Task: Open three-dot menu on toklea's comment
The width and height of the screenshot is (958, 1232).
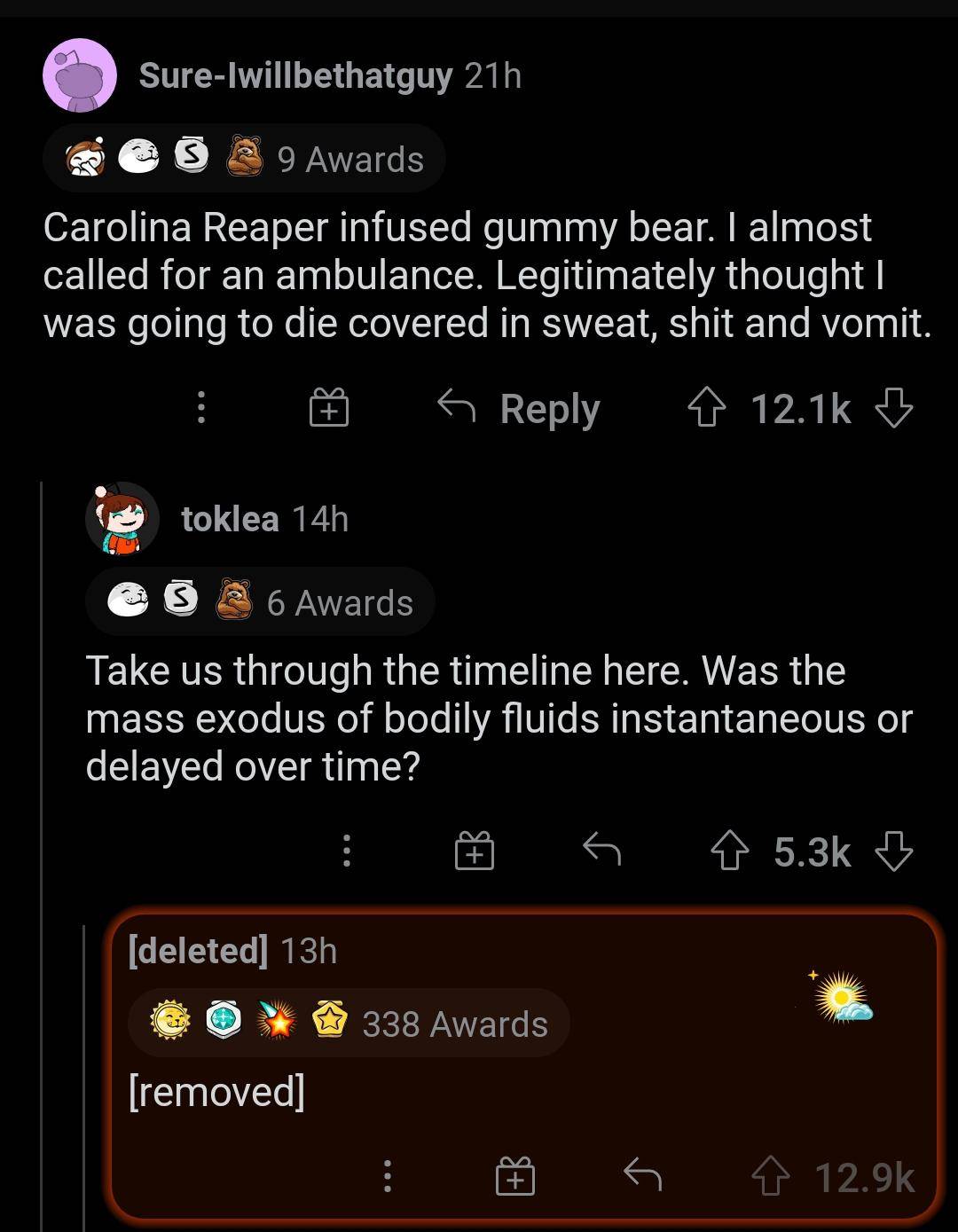Action: (347, 851)
